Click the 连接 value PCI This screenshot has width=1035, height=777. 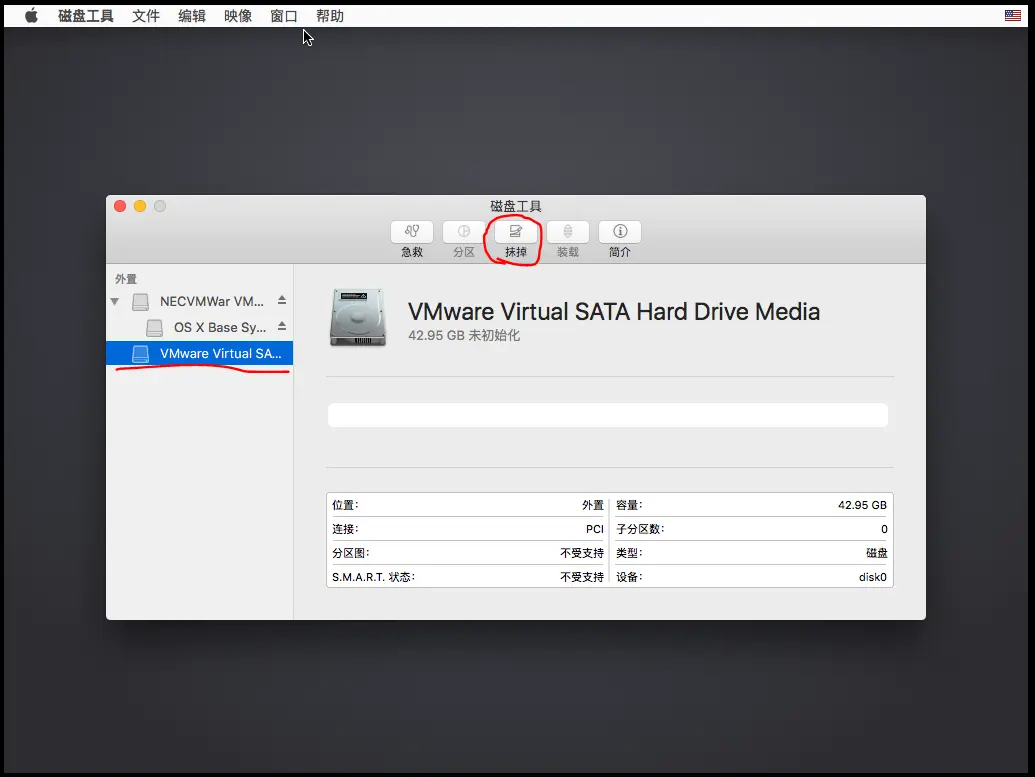[595, 529]
